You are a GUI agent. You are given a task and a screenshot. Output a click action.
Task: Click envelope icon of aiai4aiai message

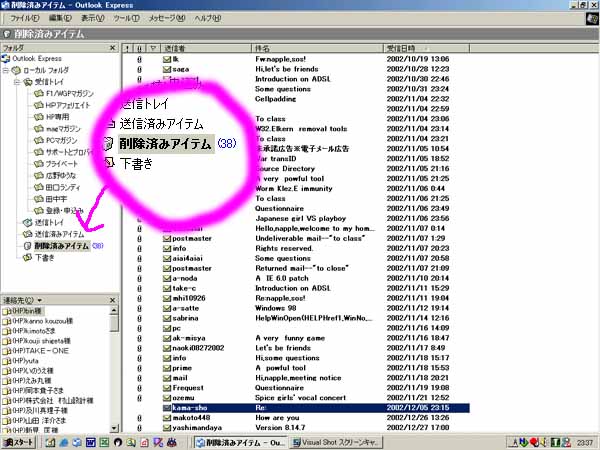pyautogui.click(x=166, y=258)
